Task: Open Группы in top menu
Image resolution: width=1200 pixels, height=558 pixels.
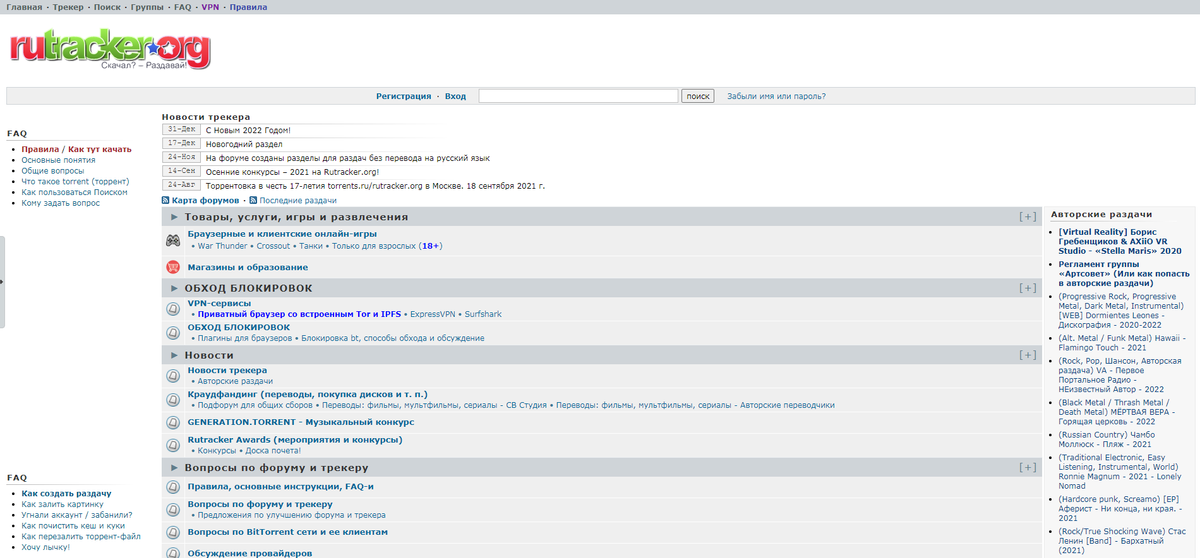Action: point(148,7)
